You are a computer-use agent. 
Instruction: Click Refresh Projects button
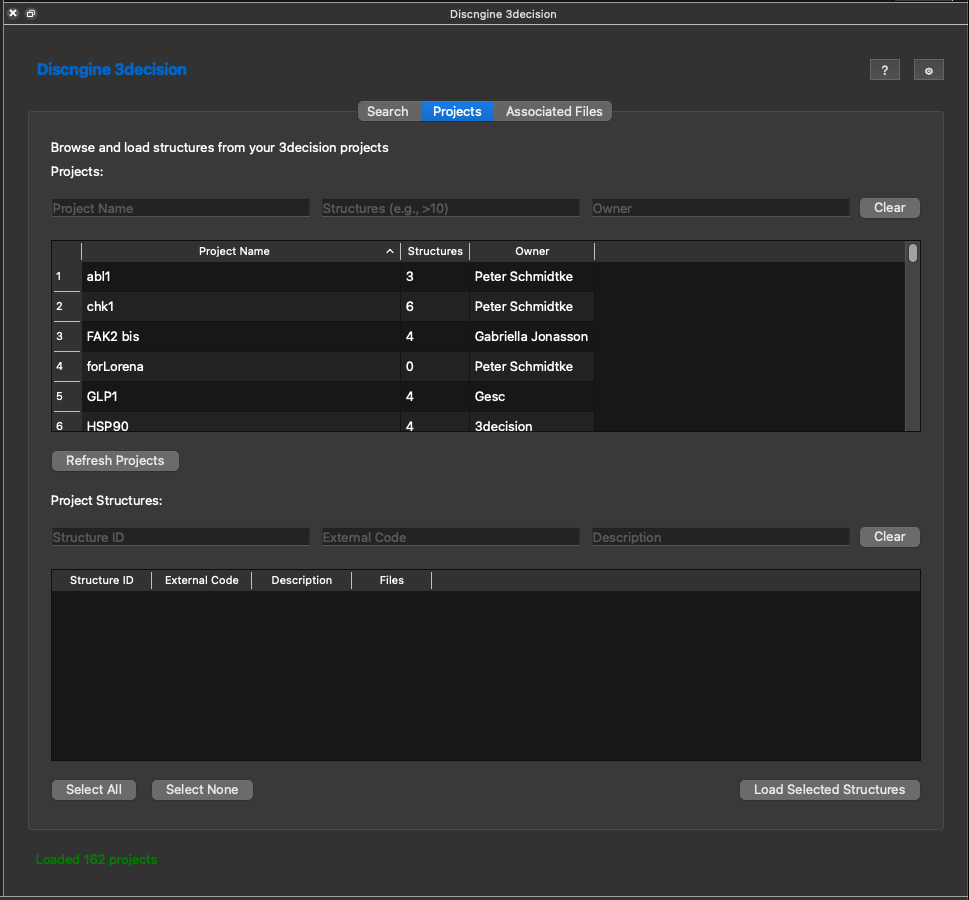(115, 461)
